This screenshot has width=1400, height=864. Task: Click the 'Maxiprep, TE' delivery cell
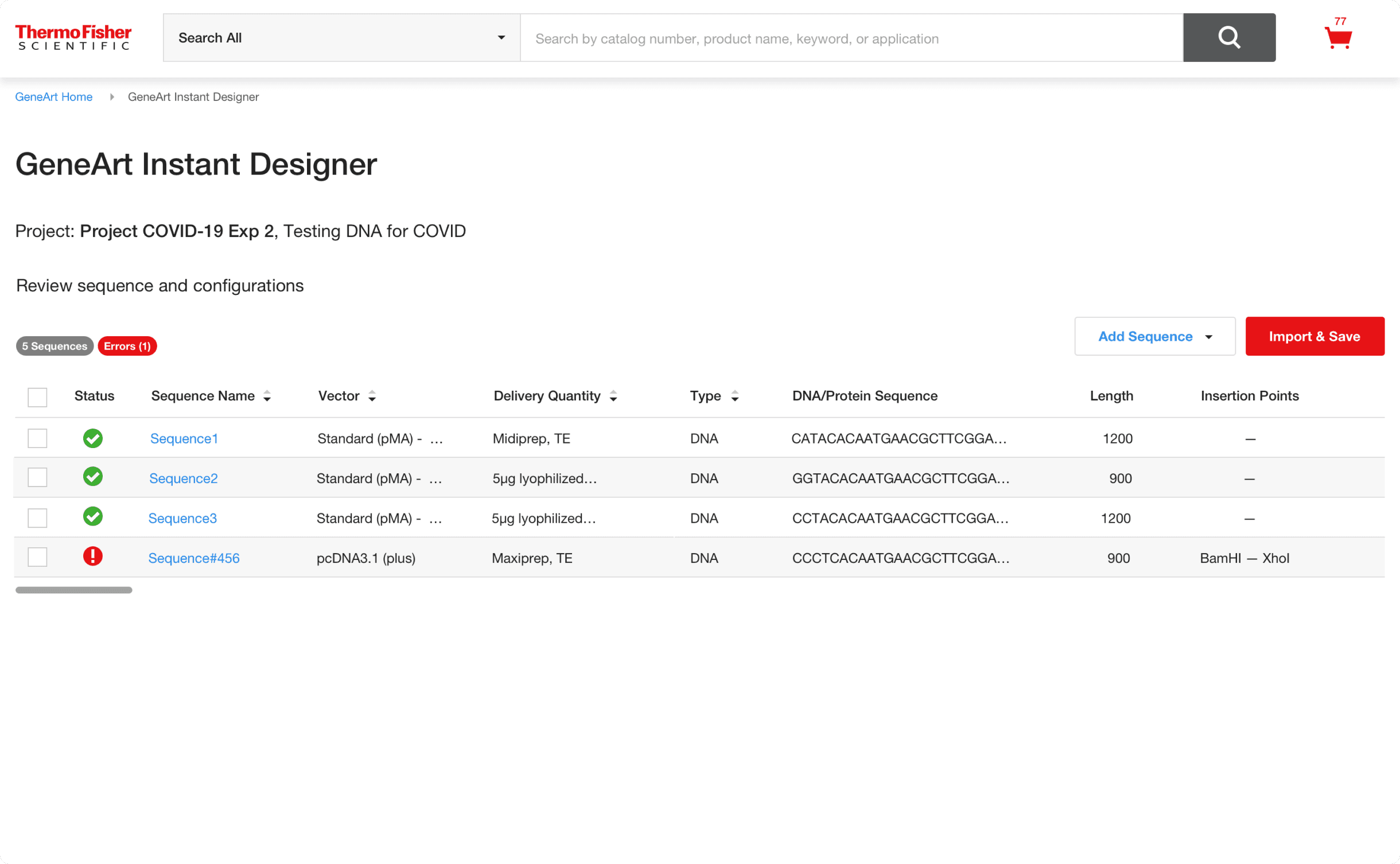pos(532,558)
